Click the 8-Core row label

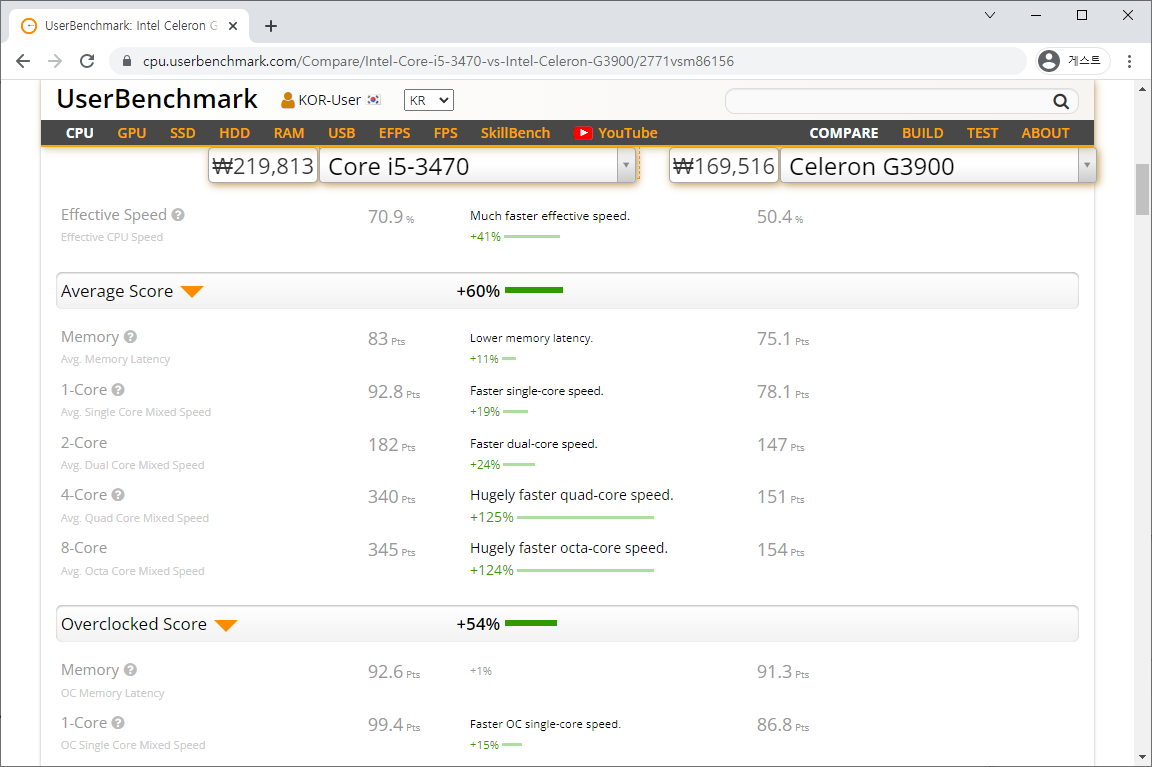[x=84, y=547]
